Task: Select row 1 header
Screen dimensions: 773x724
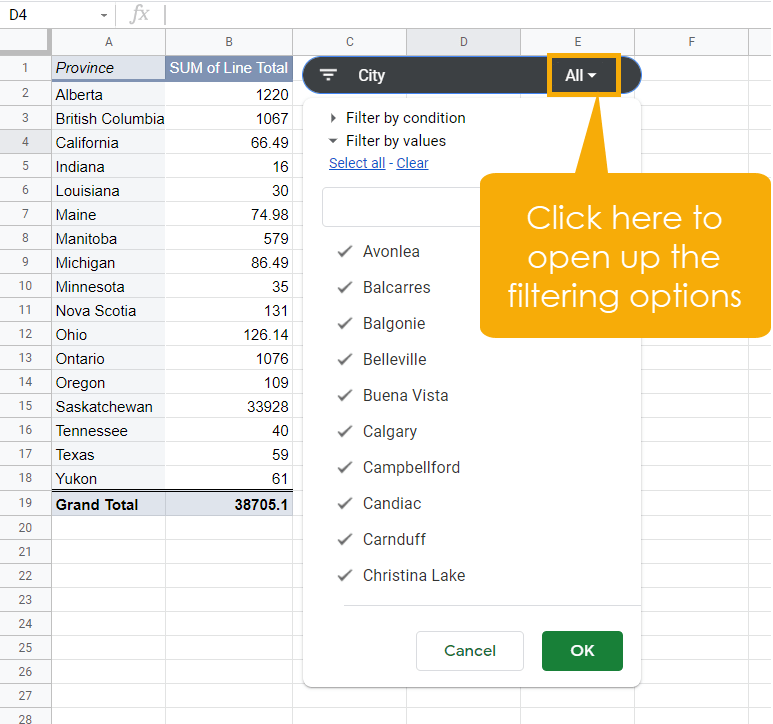Action: pos(25,68)
